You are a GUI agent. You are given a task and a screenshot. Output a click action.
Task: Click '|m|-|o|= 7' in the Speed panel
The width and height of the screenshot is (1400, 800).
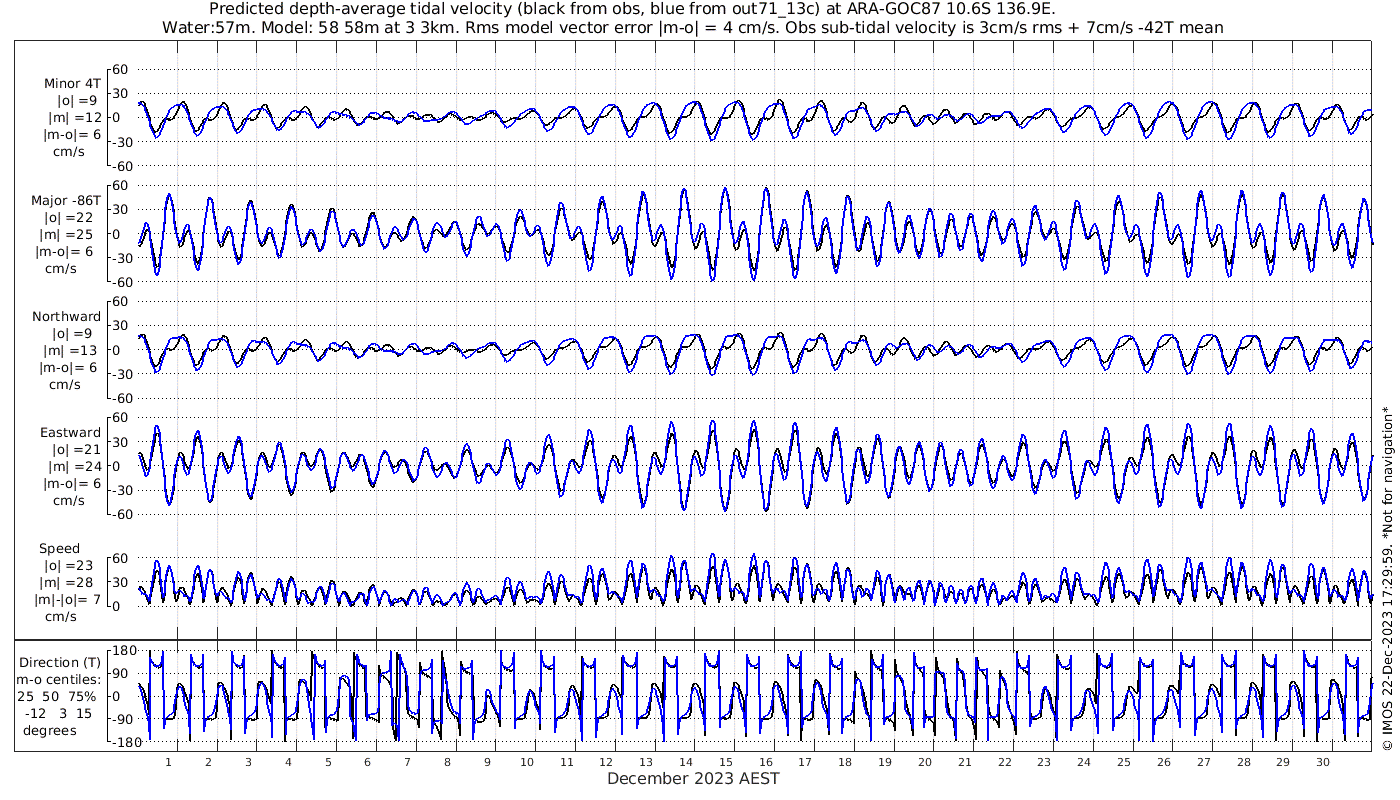pyautogui.click(x=67, y=600)
